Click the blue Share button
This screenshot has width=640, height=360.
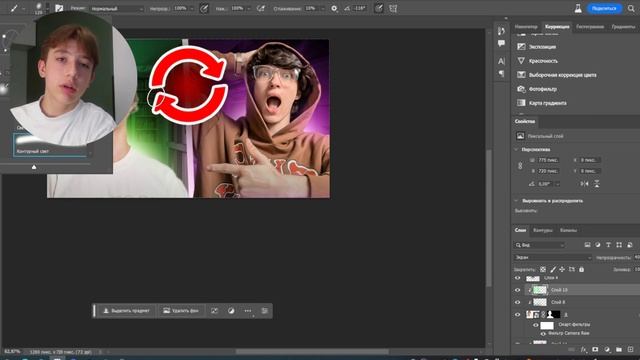pos(604,8)
